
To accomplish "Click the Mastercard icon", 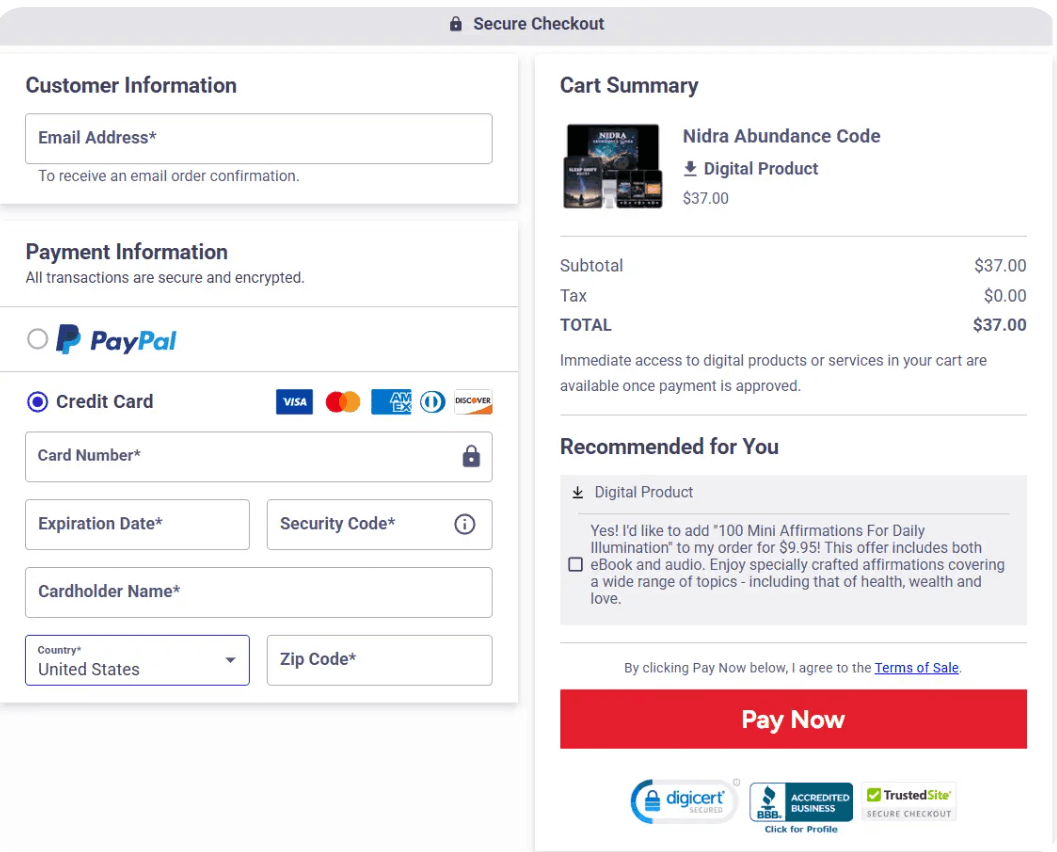I will [x=342, y=401].
